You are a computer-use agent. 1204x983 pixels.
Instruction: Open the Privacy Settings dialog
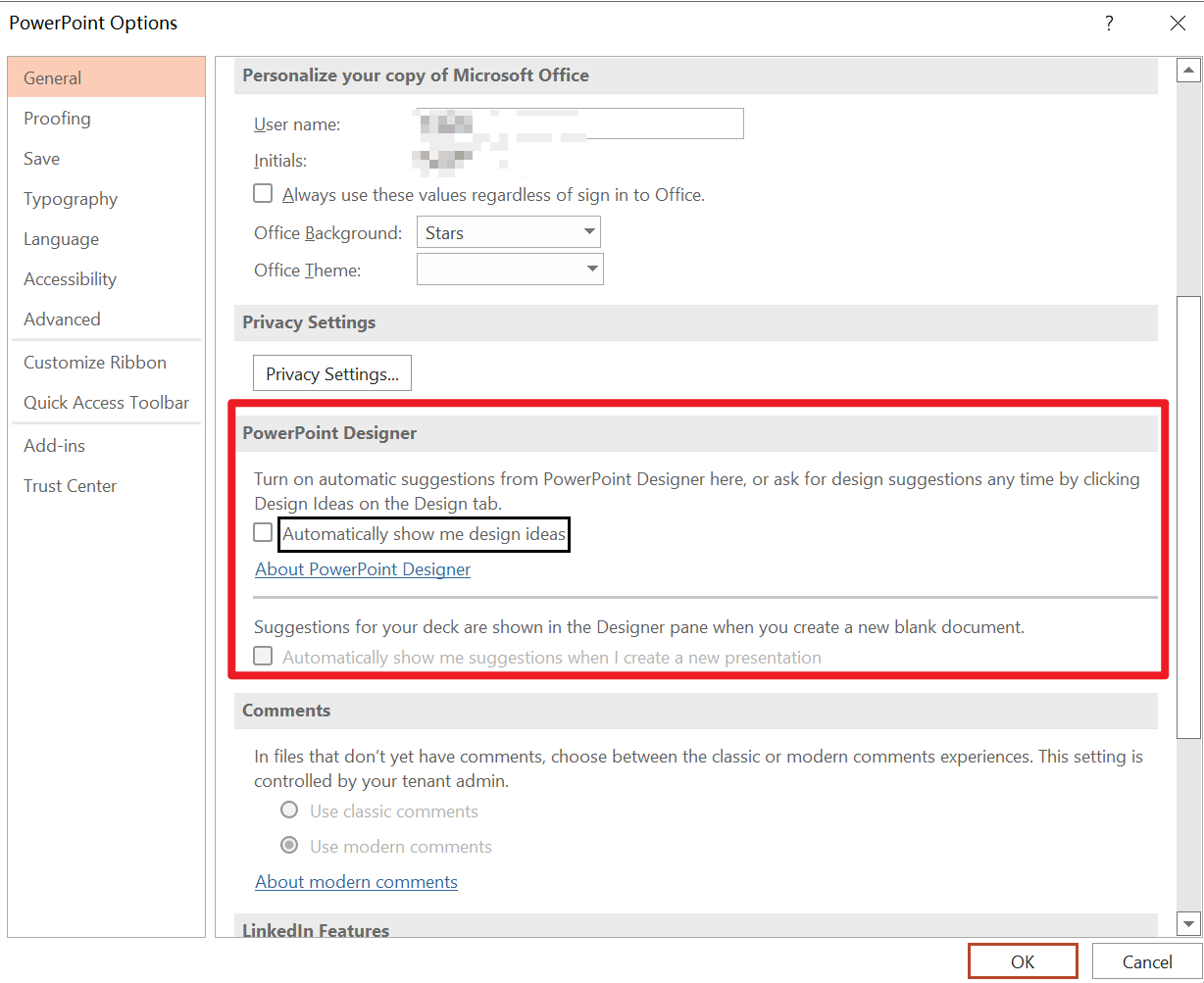[331, 372]
